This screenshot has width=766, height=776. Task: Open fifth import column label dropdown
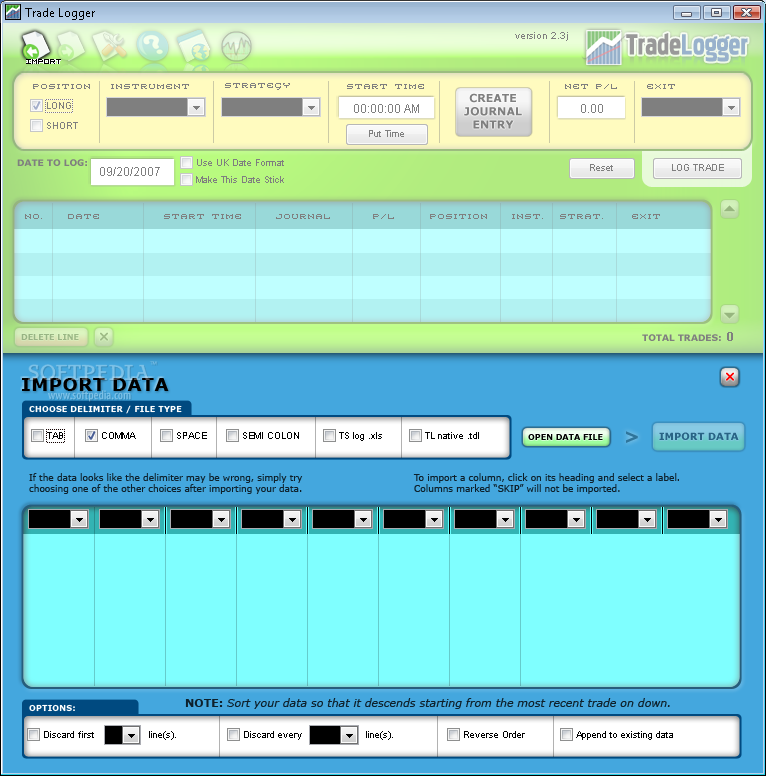[x=342, y=520]
